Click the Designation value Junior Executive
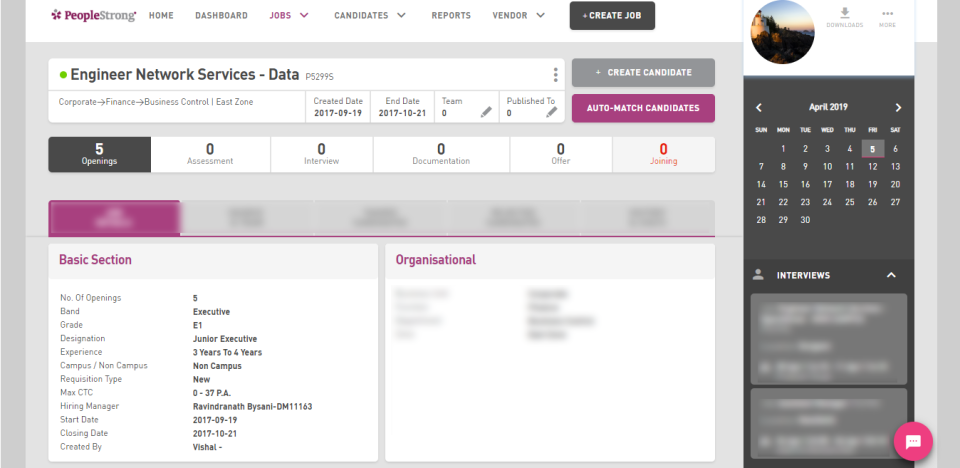The width and height of the screenshot is (960, 468). [x=225, y=339]
